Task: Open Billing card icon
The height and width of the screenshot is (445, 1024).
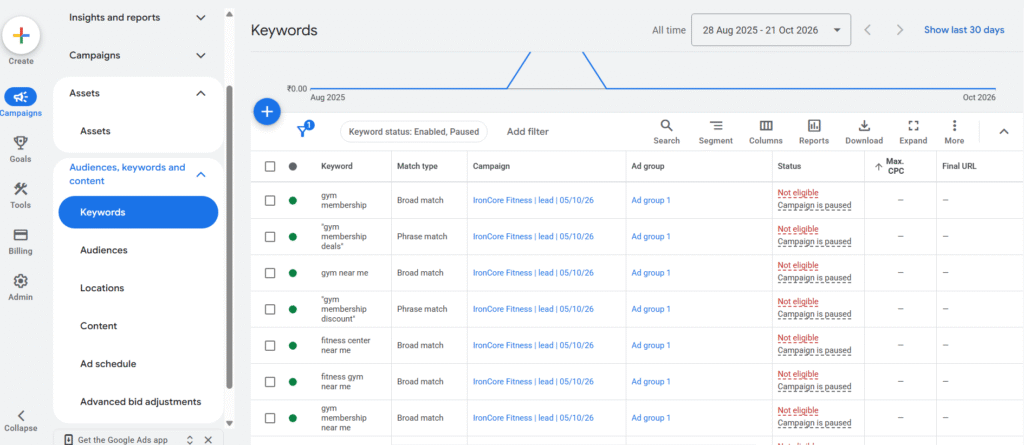Action: (x=21, y=235)
